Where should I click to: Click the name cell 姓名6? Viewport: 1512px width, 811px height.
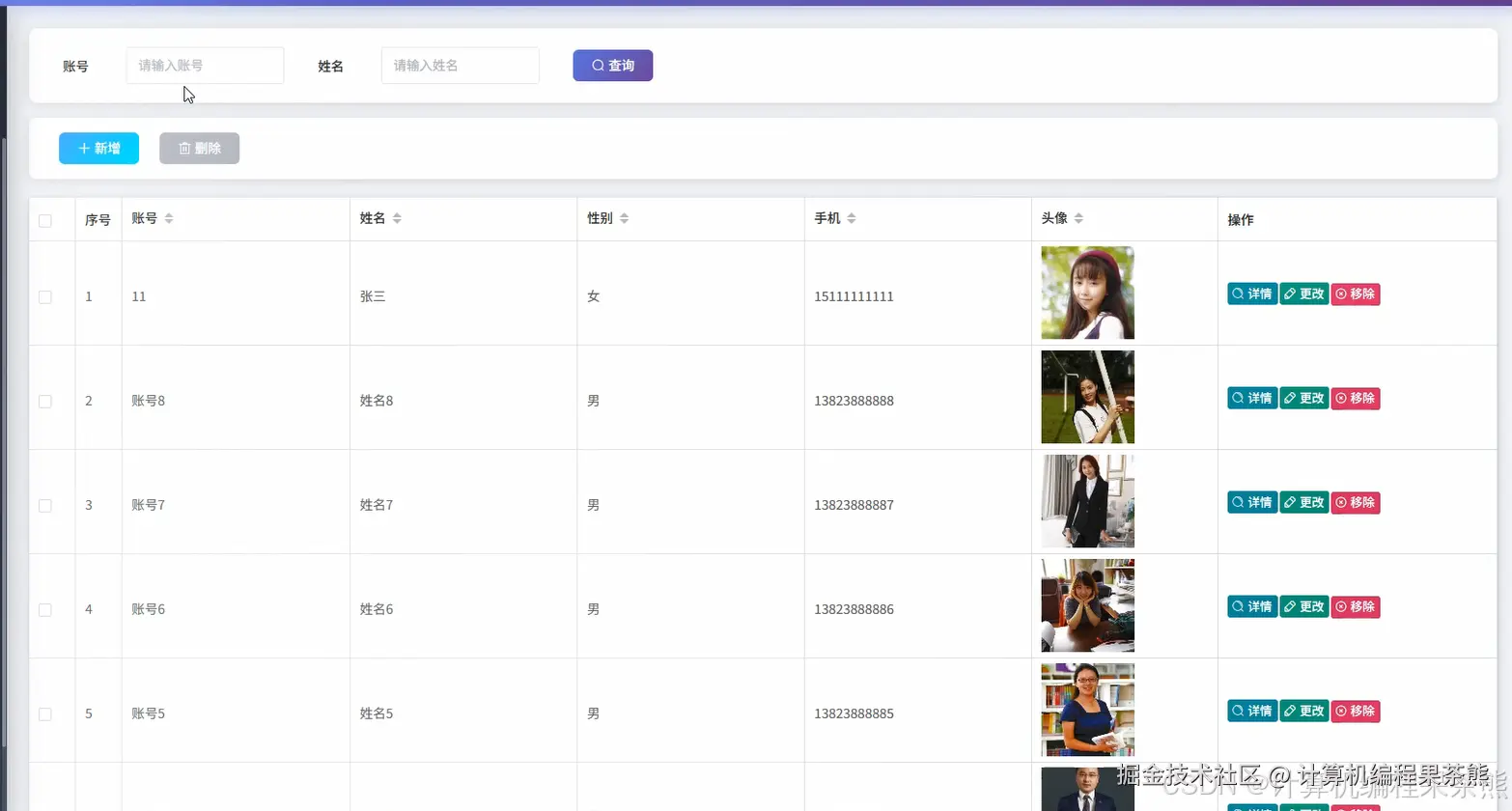pyautogui.click(x=377, y=609)
